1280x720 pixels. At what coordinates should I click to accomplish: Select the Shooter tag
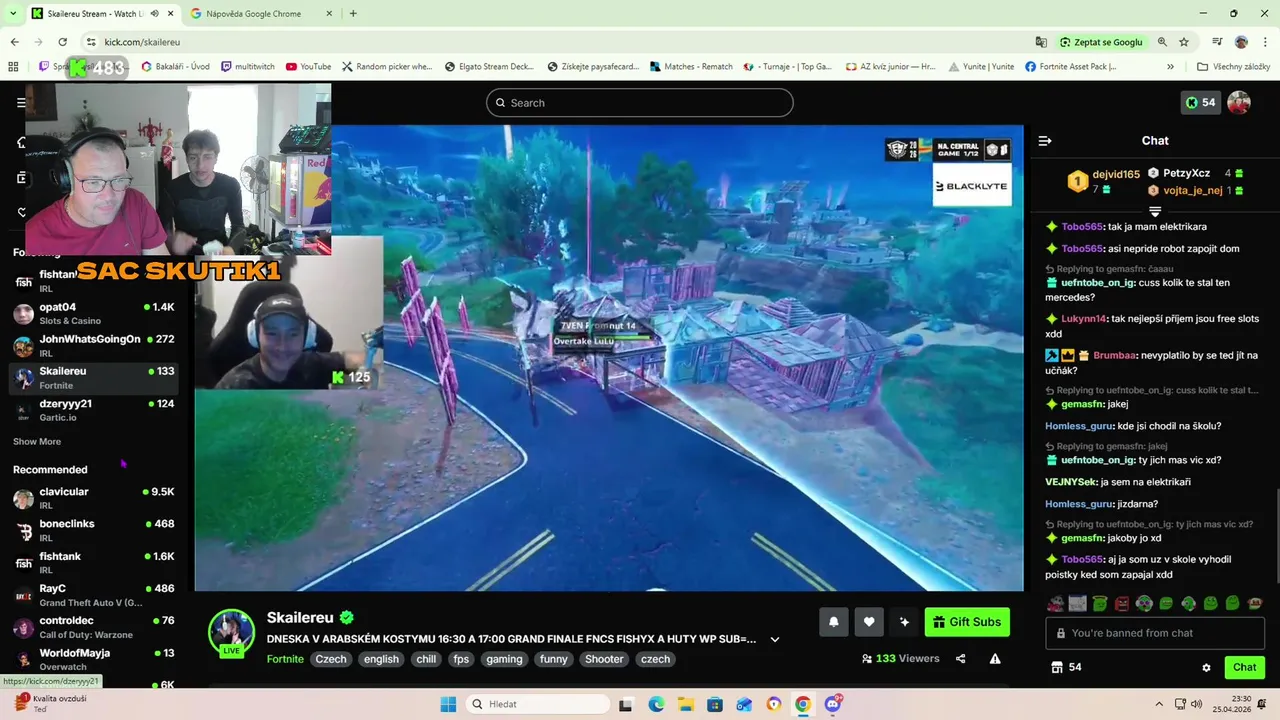click(604, 659)
